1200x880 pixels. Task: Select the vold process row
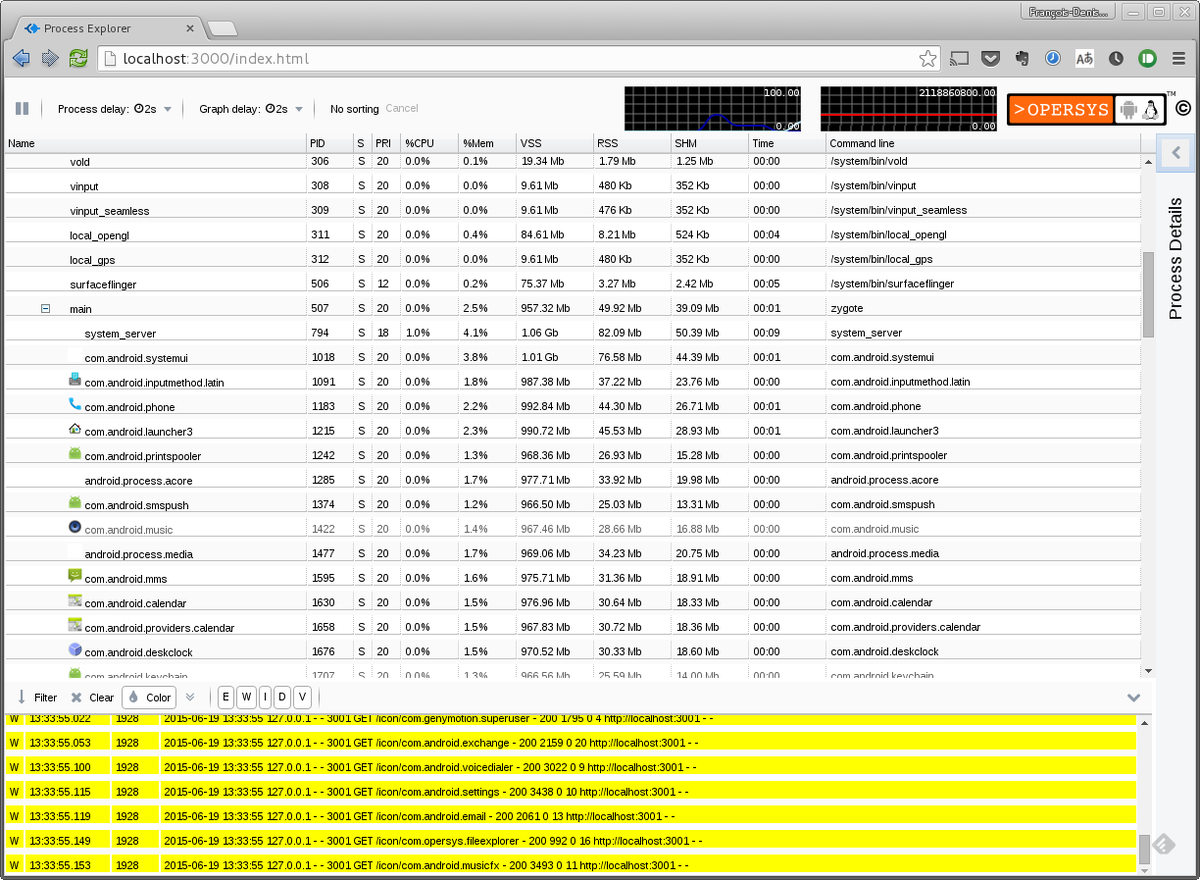[574, 161]
